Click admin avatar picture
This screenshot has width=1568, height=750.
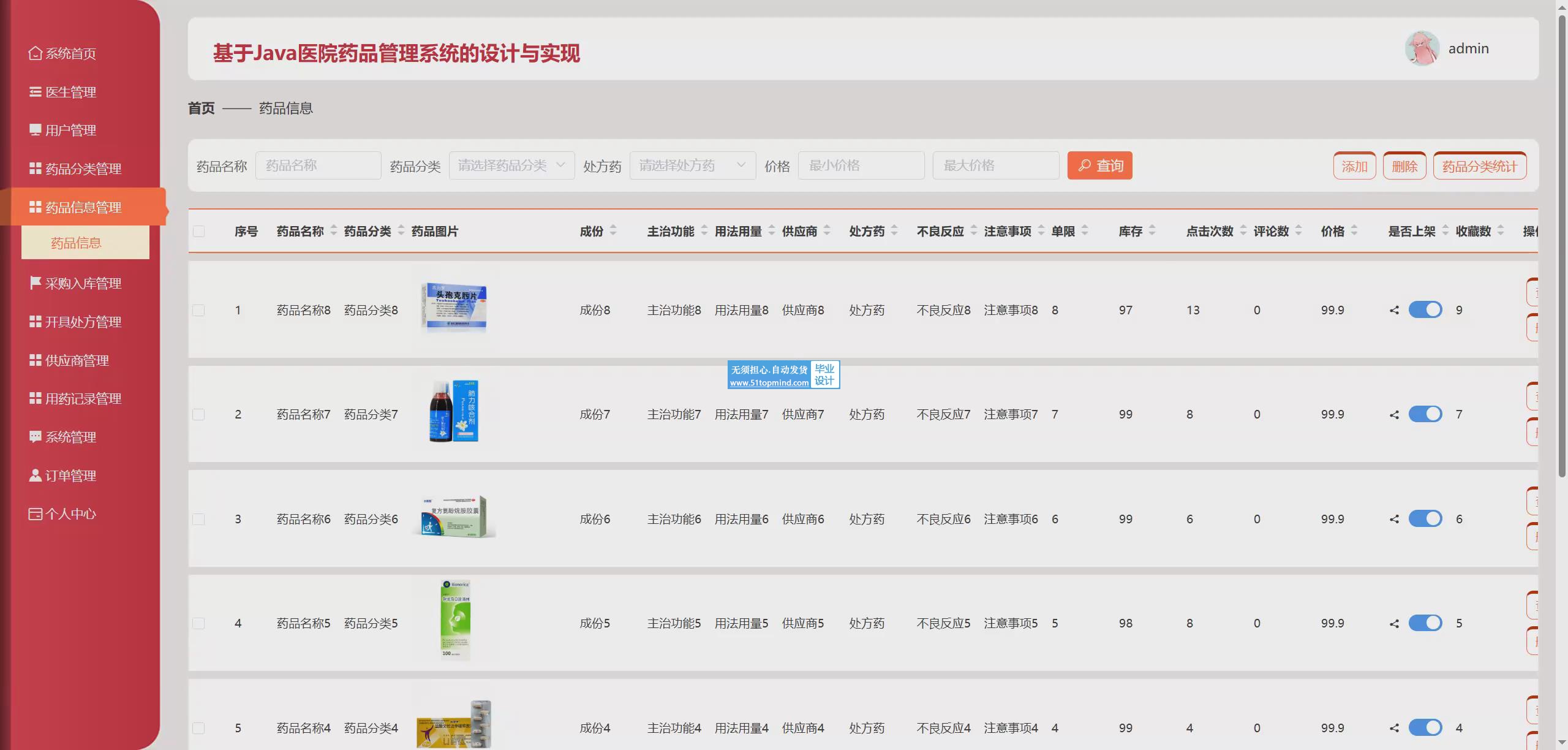pos(1422,48)
